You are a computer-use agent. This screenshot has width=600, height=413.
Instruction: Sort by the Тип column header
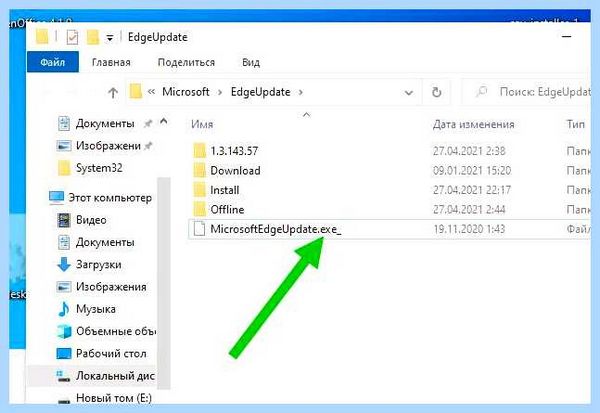click(x=576, y=124)
